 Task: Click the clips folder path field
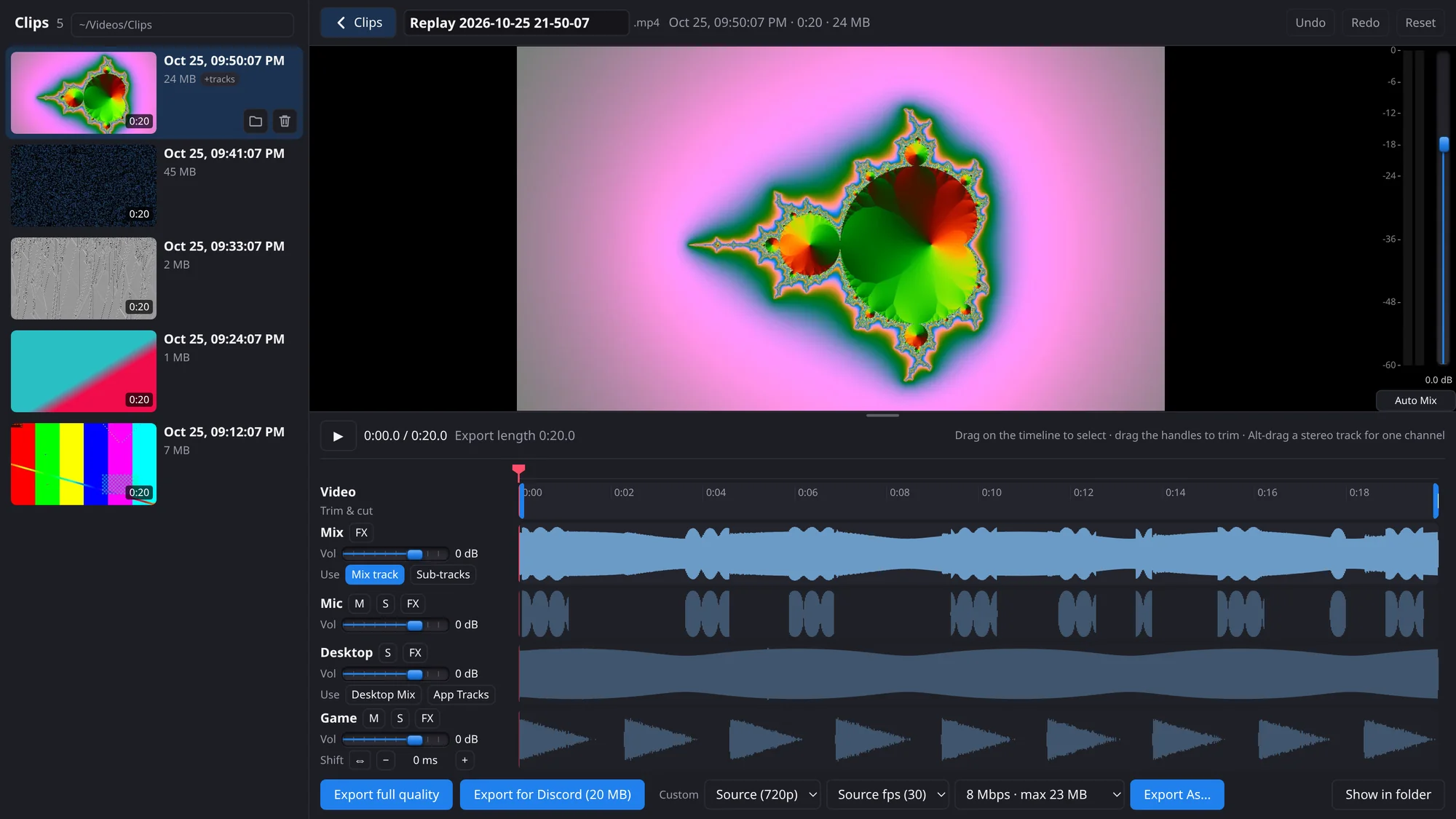click(183, 25)
